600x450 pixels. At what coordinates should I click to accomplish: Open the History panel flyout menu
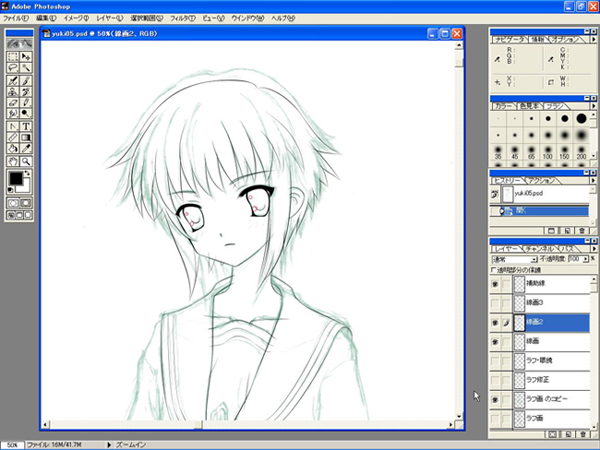pos(593,181)
